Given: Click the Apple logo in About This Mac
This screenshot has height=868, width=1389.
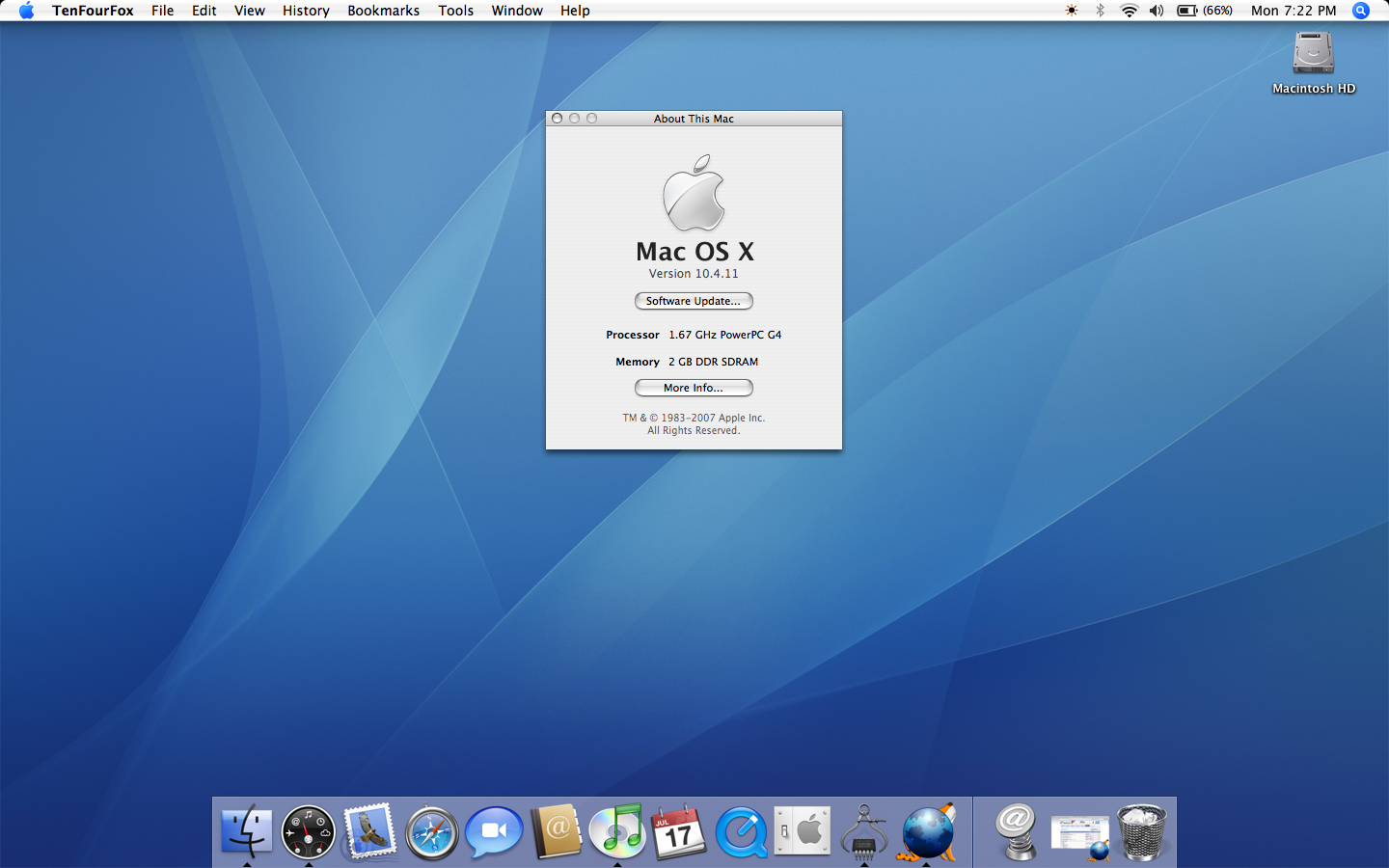Looking at the screenshot, I should click(x=694, y=193).
